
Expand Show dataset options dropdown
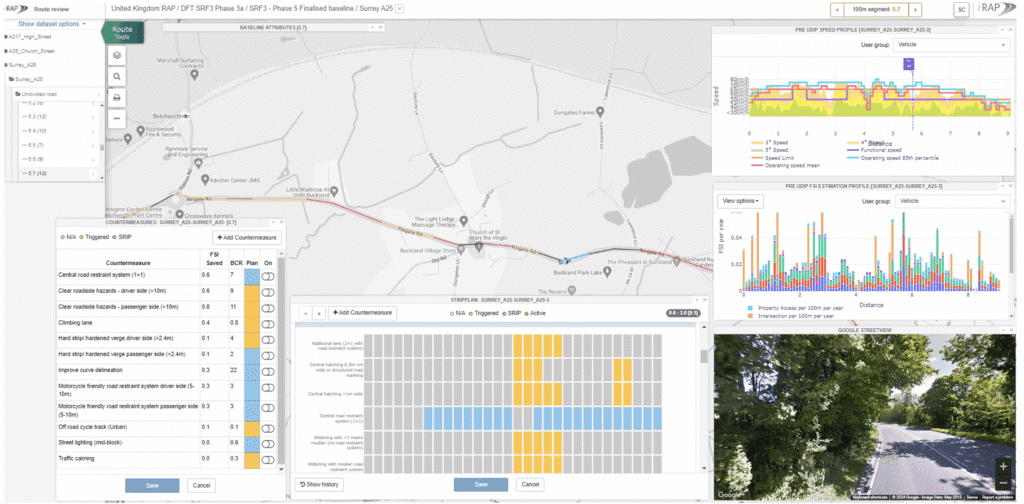point(52,24)
